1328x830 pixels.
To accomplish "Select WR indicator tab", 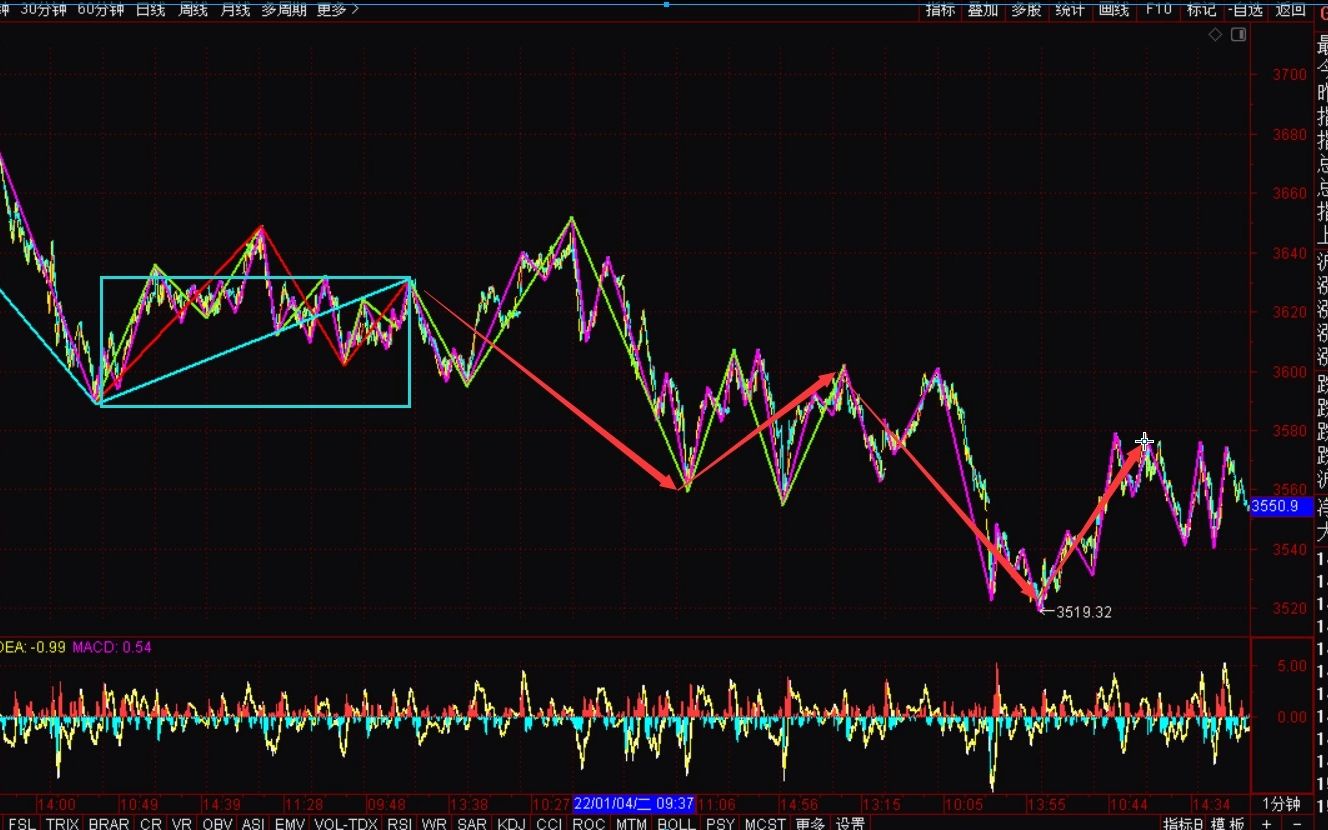I will (434, 823).
